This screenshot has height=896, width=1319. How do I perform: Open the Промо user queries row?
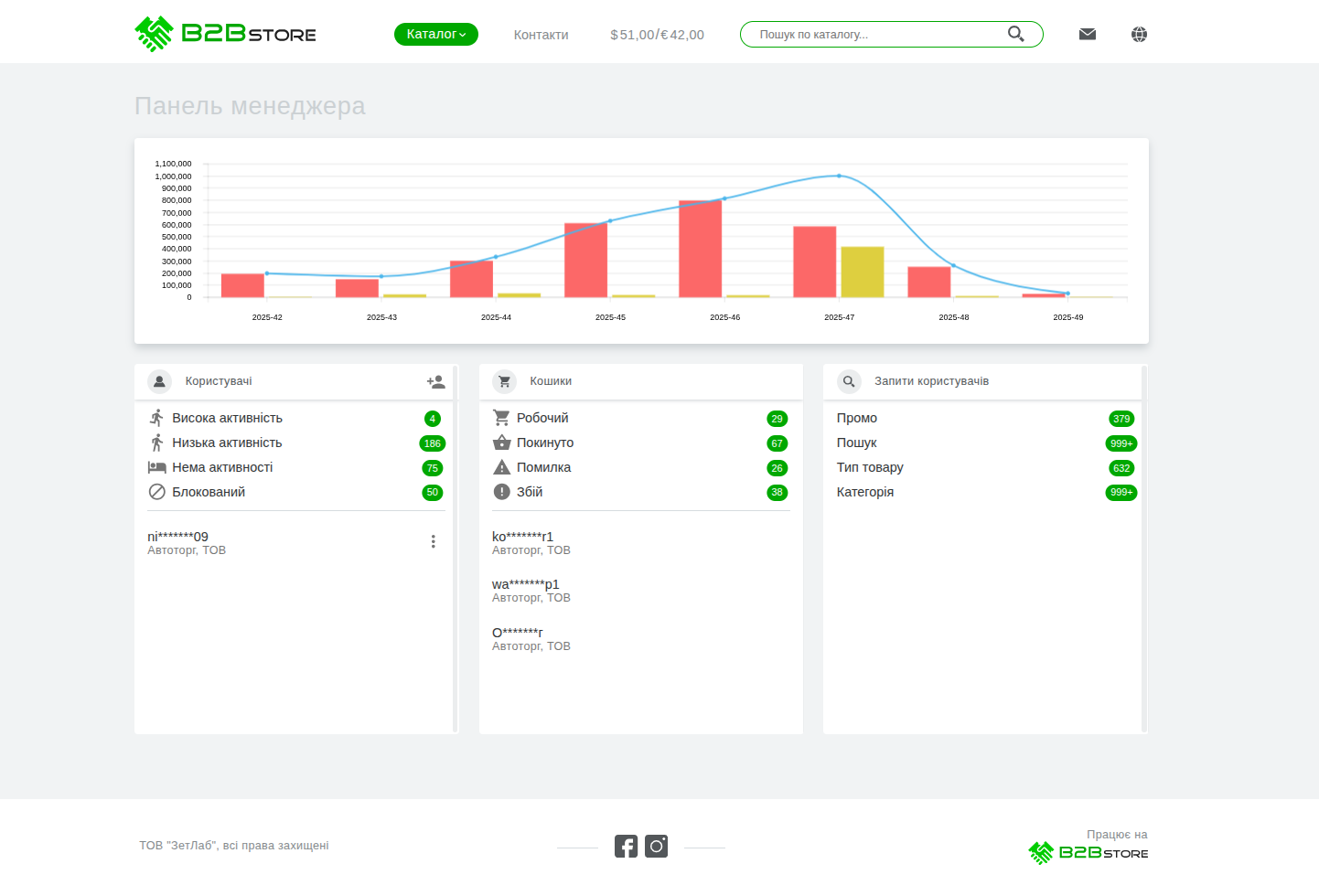pyautogui.click(x=856, y=418)
